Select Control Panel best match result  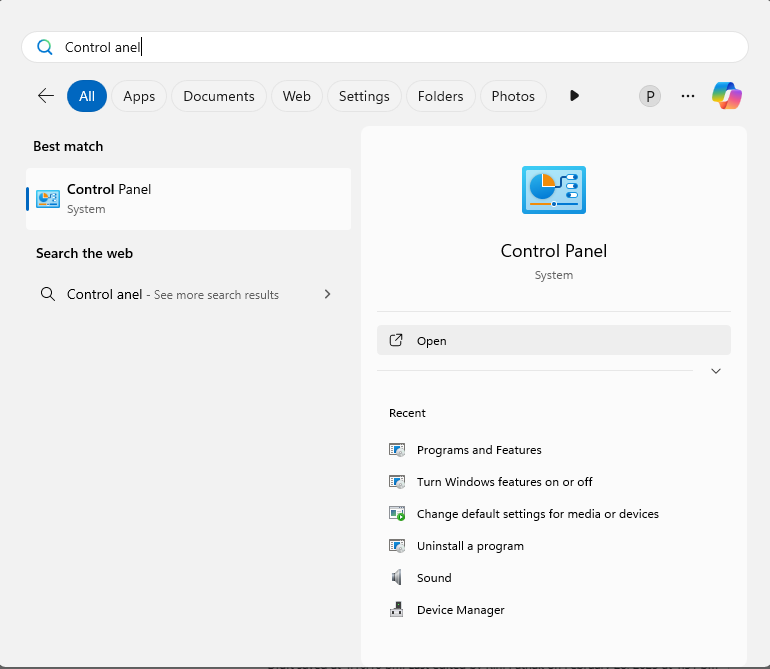click(188, 198)
